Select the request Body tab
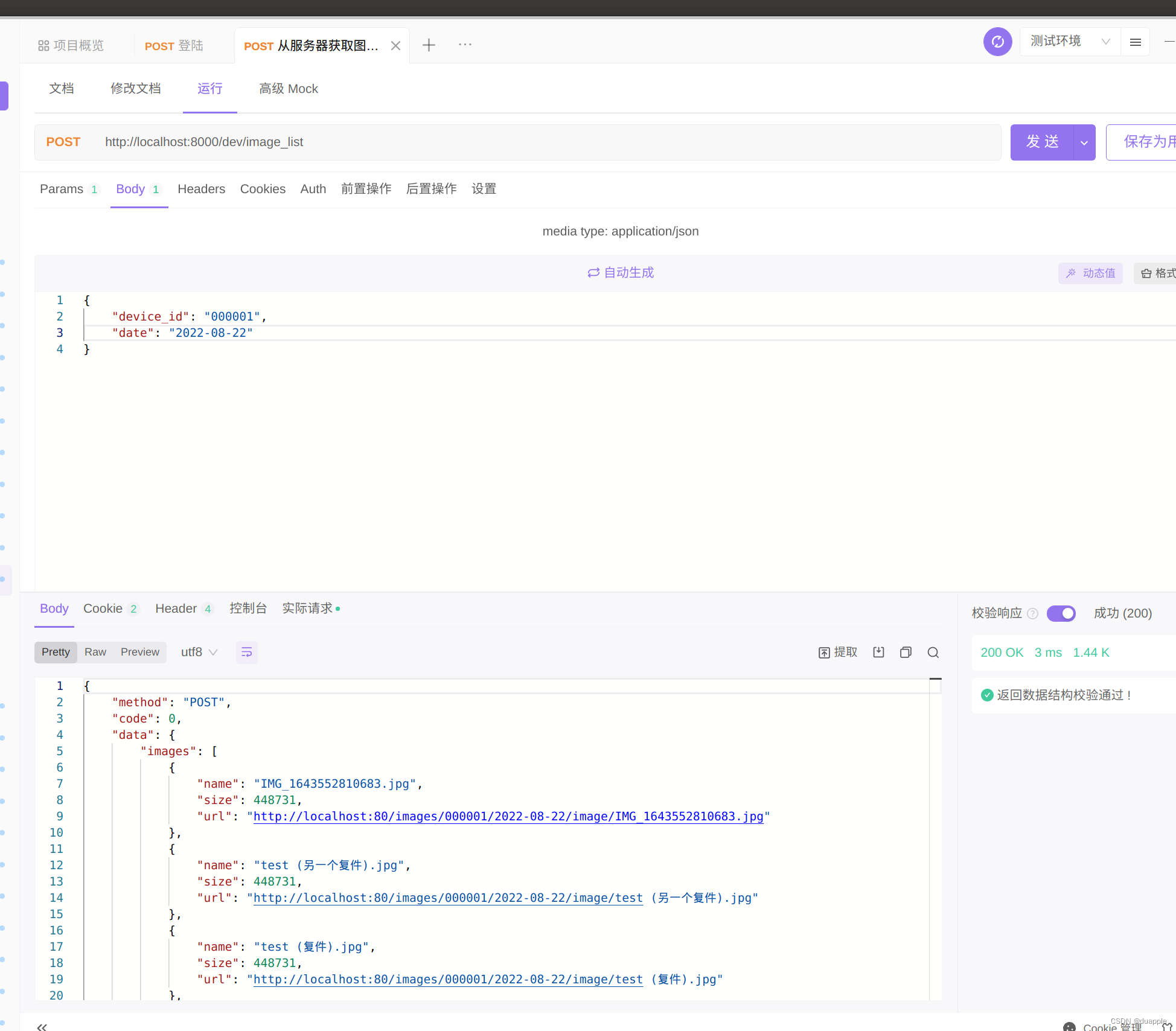1176x1031 pixels. (138, 190)
